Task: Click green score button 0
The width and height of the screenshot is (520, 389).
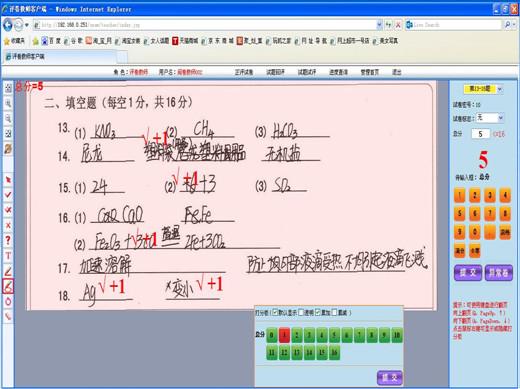Action: [272, 335]
